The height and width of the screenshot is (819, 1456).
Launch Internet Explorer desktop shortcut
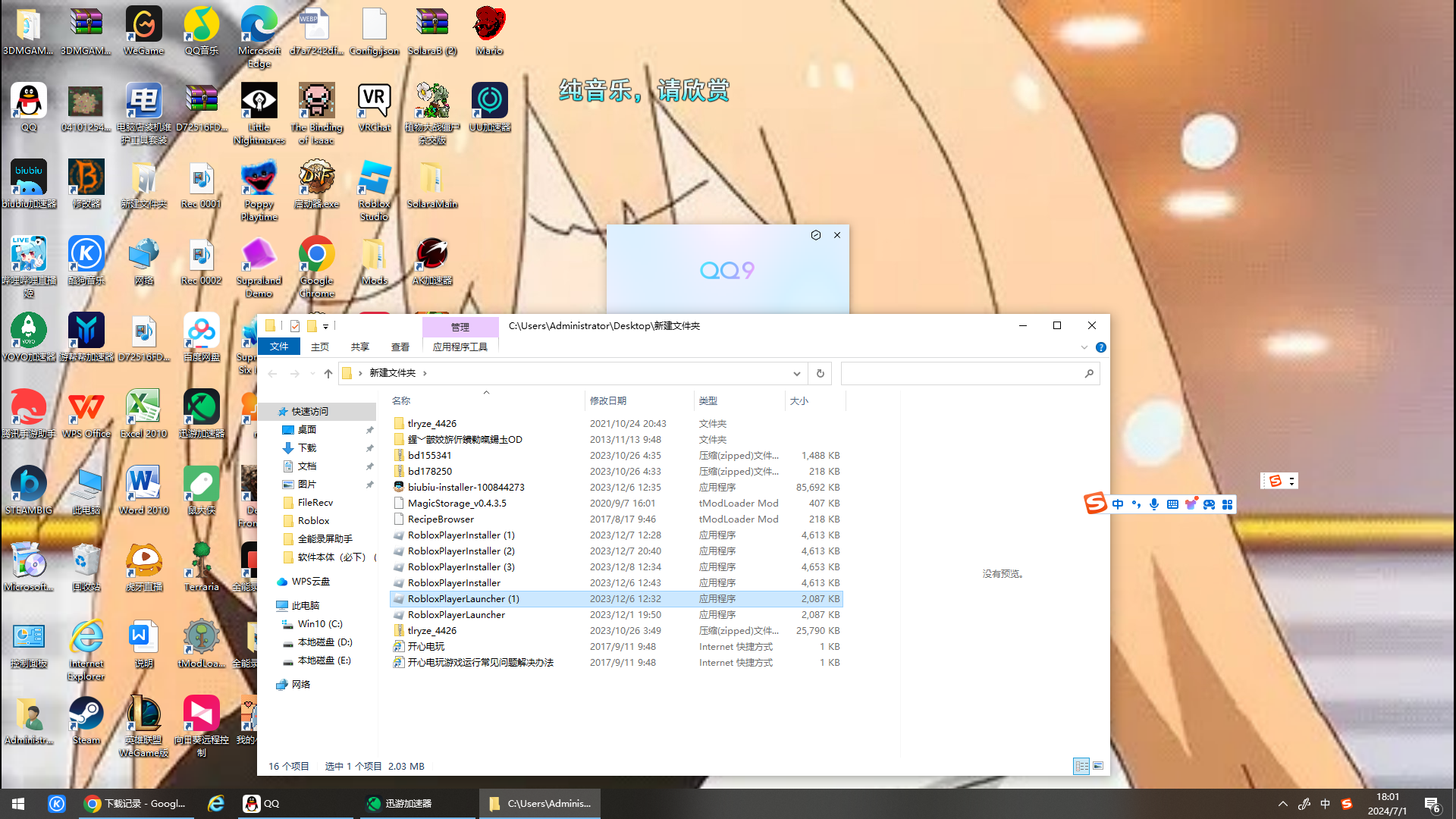click(x=86, y=650)
